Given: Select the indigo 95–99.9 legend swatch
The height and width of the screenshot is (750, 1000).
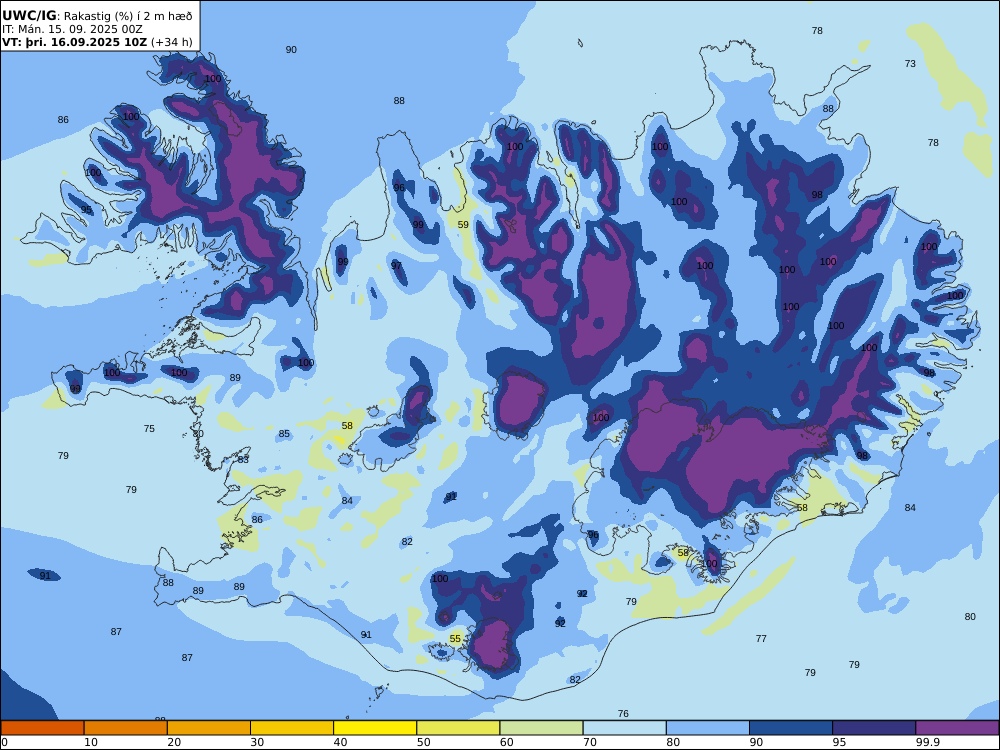Looking at the screenshot, I should [874, 728].
